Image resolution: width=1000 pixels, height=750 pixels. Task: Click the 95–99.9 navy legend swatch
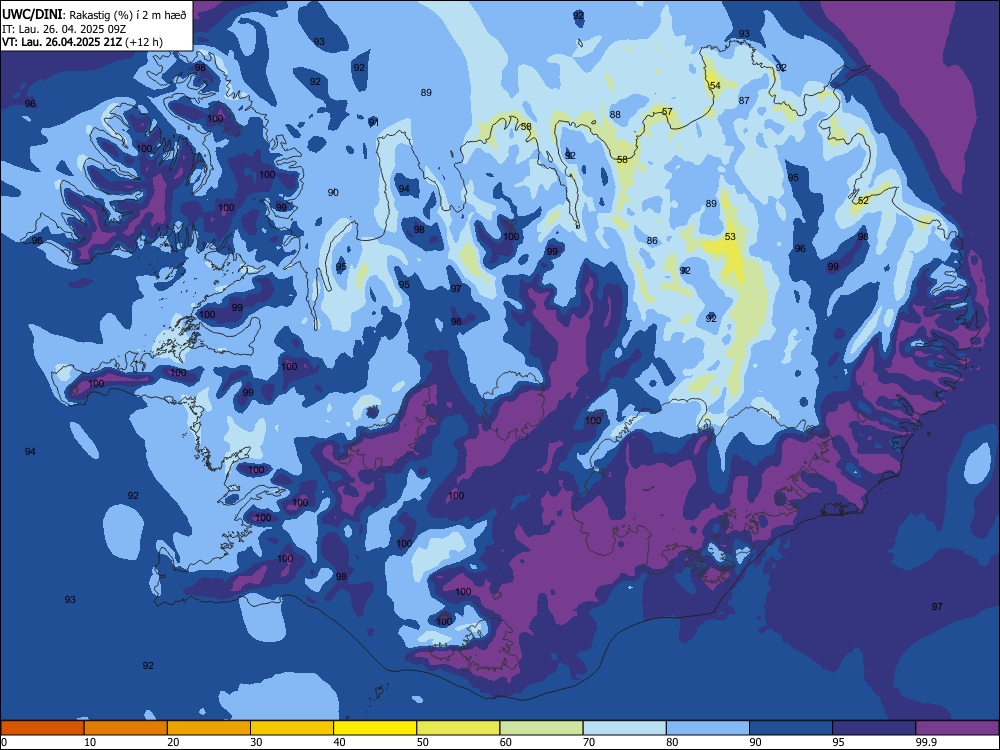tap(874, 728)
